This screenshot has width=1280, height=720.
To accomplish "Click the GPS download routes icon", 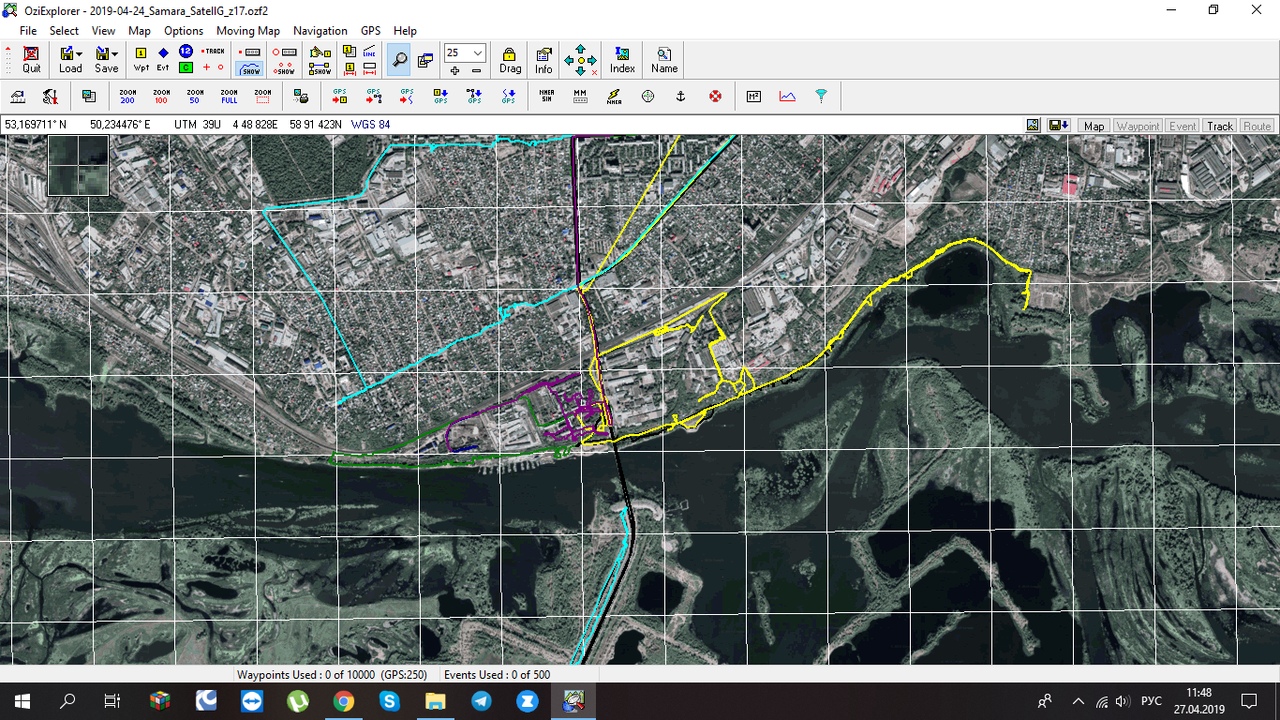I will tap(474, 96).
